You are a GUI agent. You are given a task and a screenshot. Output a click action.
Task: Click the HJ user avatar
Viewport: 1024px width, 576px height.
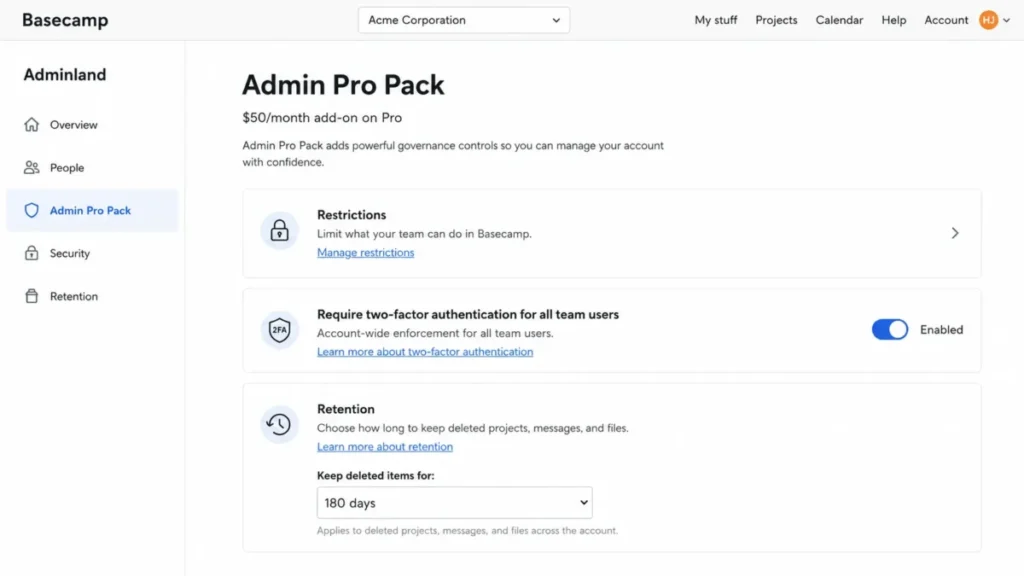(x=989, y=20)
